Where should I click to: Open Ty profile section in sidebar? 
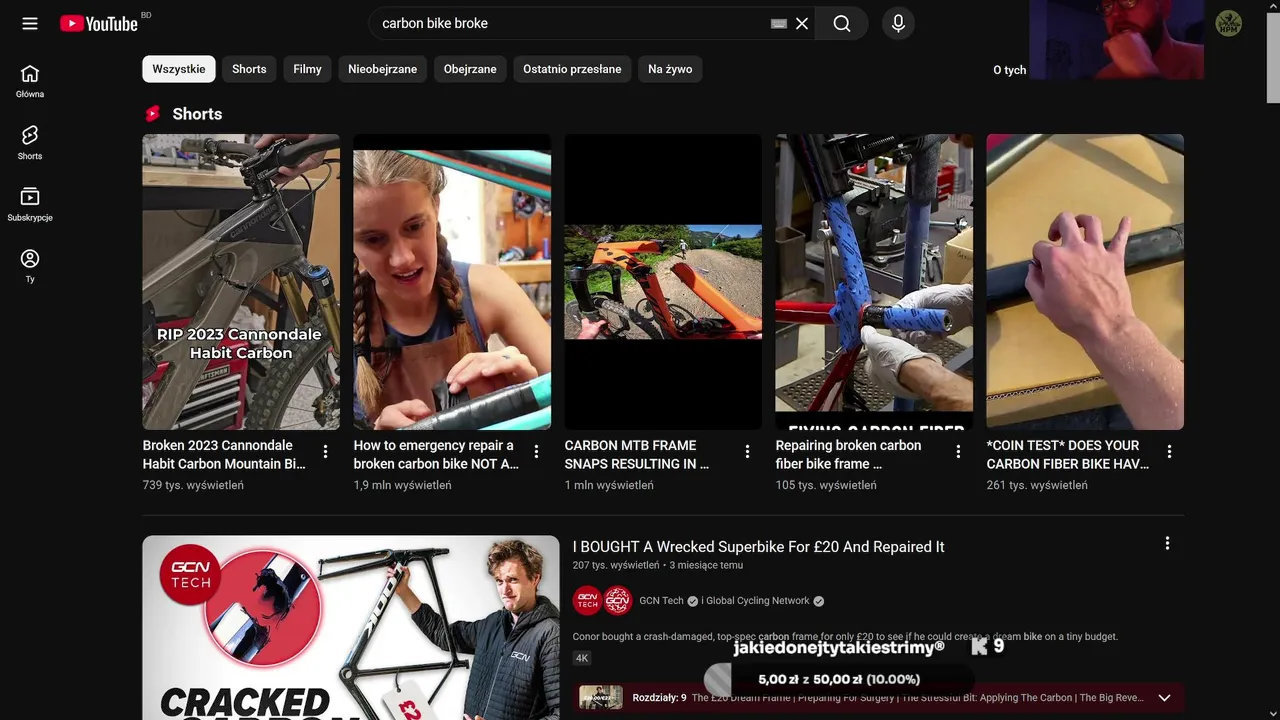point(30,266)
